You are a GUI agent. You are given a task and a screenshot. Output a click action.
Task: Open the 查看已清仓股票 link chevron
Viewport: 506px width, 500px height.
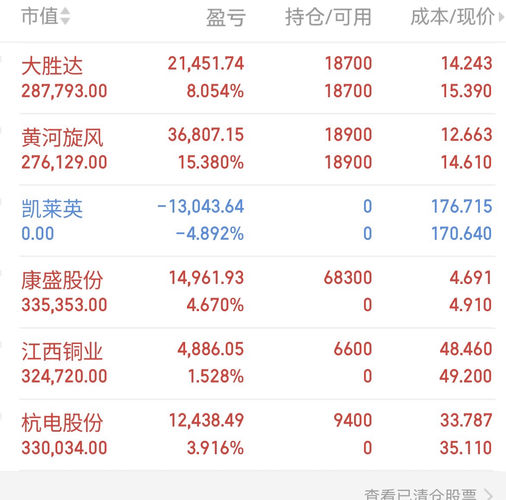click(x=488, y=495)
